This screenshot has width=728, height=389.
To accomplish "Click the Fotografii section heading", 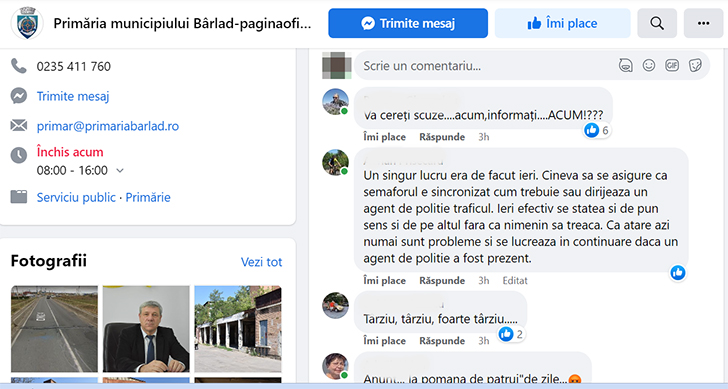I will coord(49,261).
